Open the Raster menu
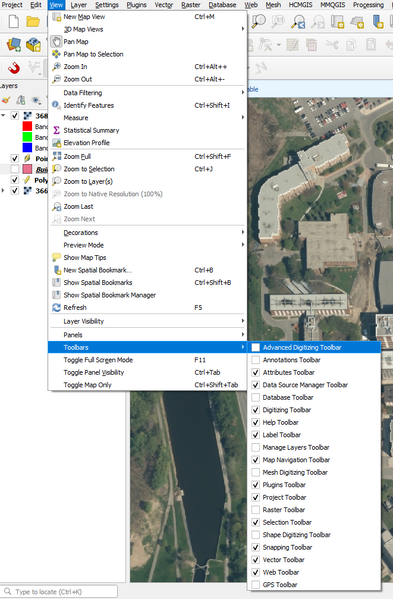This screenshot has width=393, height=599. click(x=191, y=5)
